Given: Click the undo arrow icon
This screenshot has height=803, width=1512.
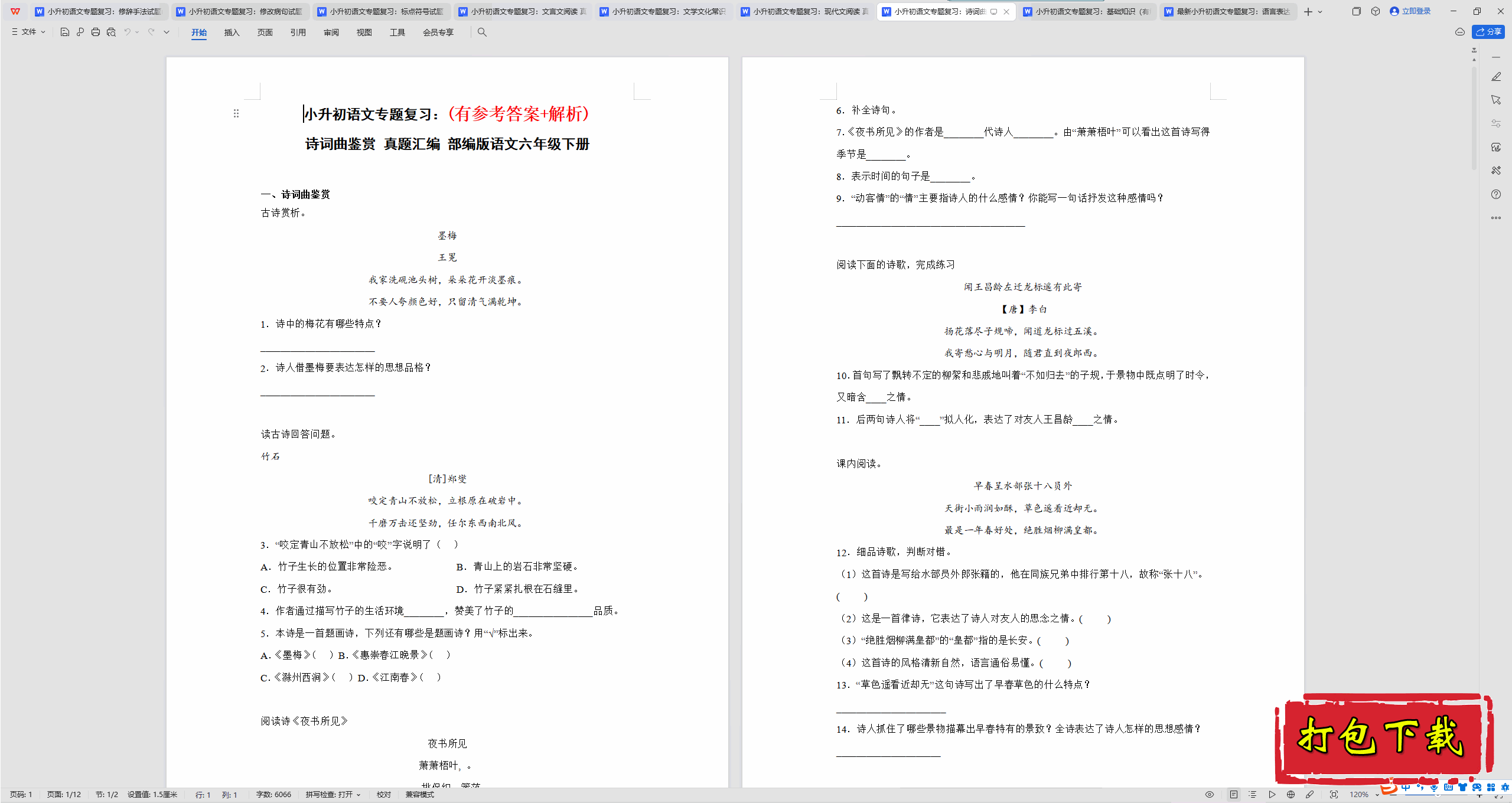Looking at the screenshot, I should 127,32.
